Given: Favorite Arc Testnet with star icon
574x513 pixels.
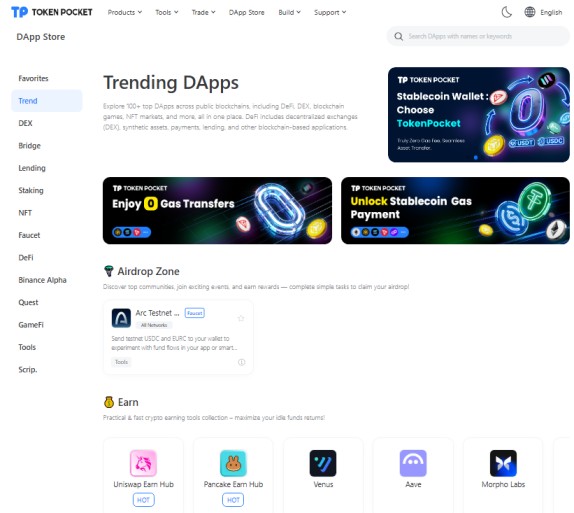Looking at the screenshot, I should click(241, 318).
